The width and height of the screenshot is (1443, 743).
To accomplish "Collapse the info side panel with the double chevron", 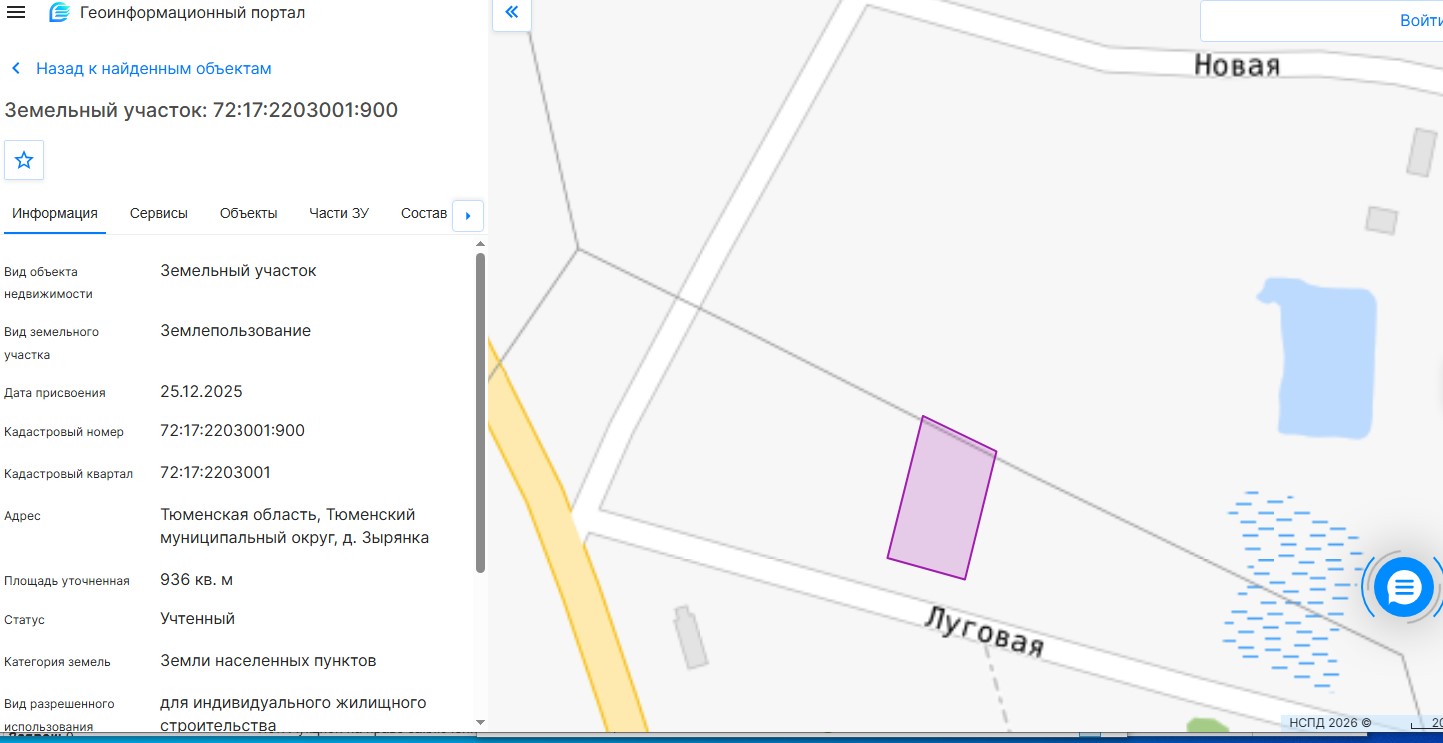I will point(511,12).
